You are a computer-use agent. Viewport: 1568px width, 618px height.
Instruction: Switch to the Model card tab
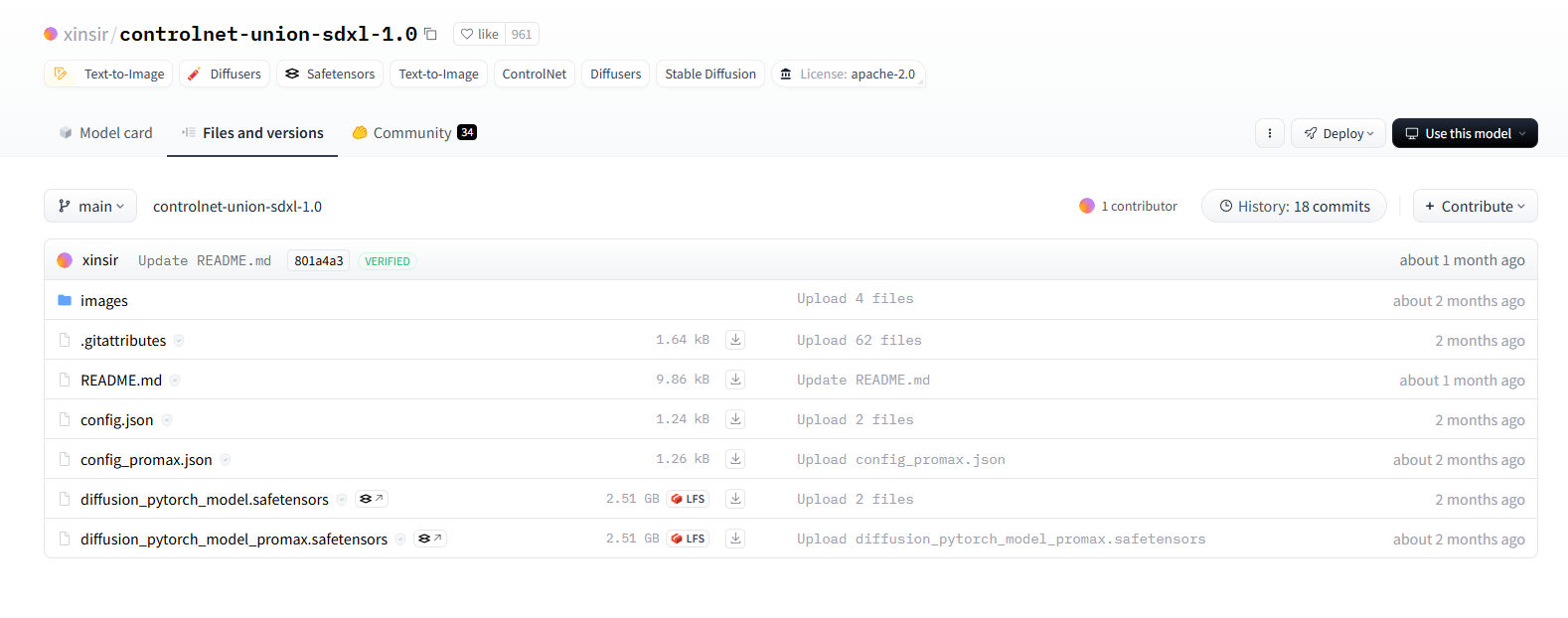pos(105,133)
